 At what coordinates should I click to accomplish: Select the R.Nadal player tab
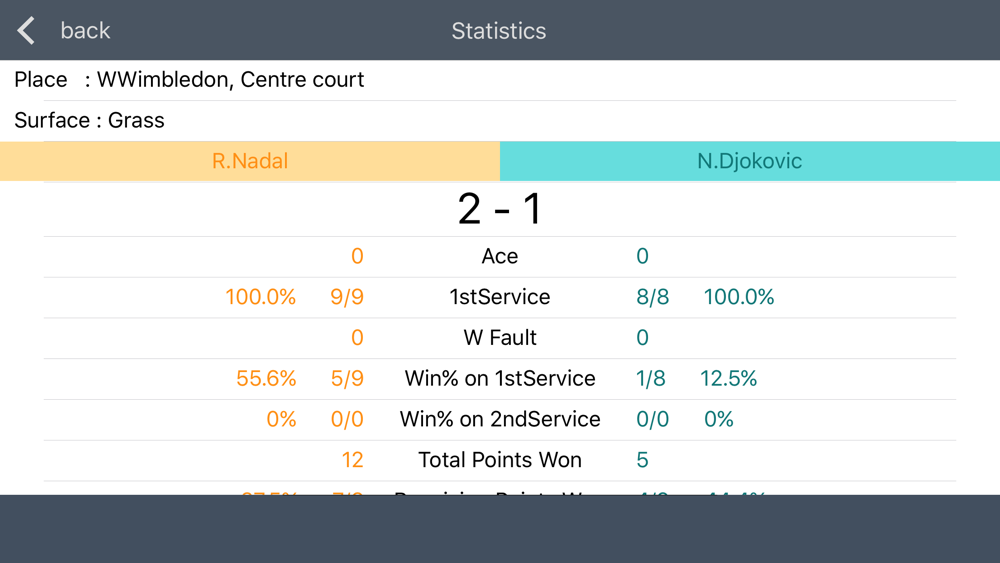tap(250, 161)
